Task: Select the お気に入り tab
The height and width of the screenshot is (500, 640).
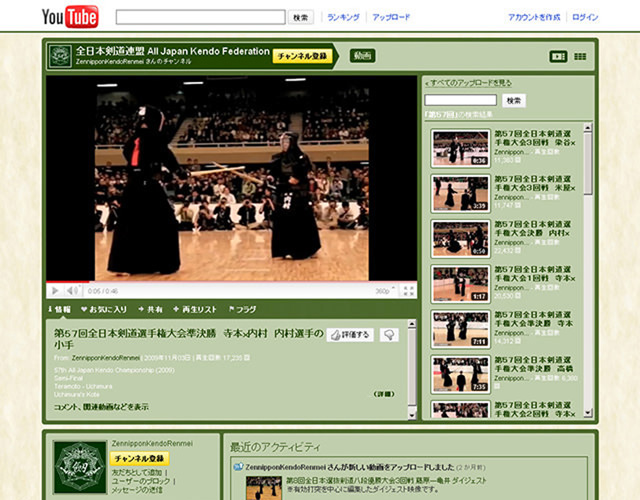Action: [x=104, y=309]
